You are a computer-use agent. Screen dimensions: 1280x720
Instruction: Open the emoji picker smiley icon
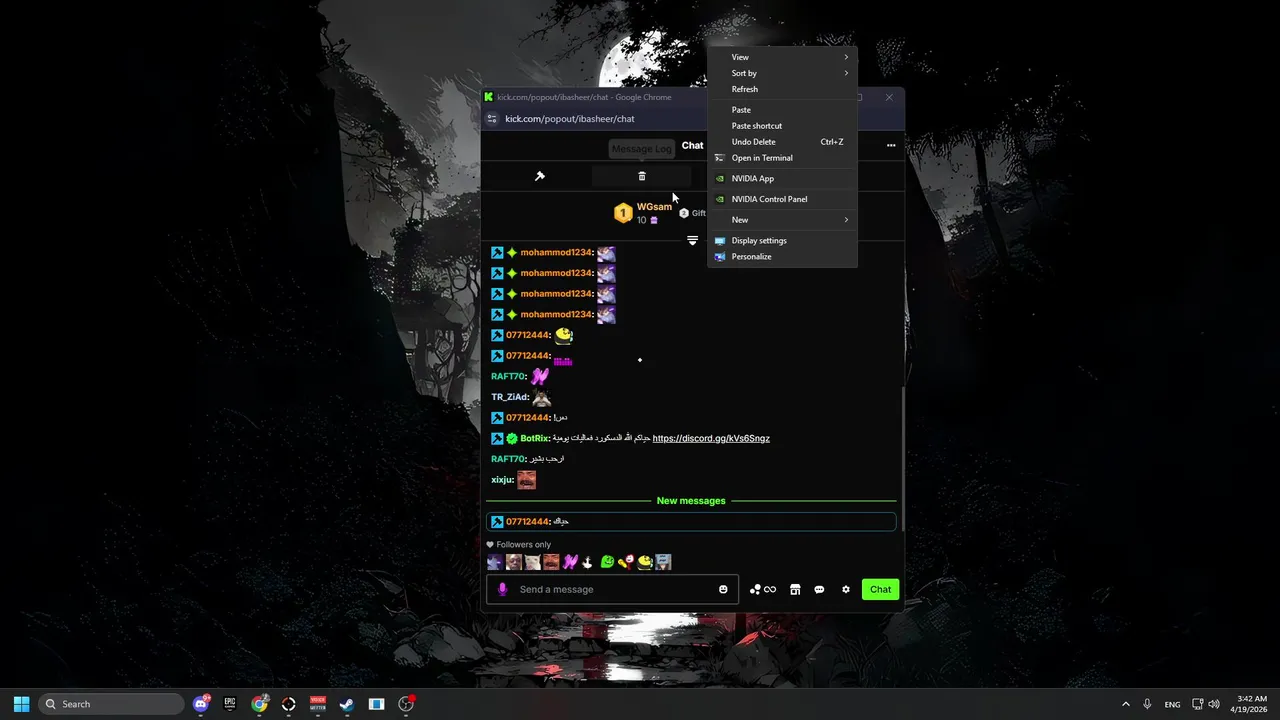pyautogui.click(x=723, y=589)
